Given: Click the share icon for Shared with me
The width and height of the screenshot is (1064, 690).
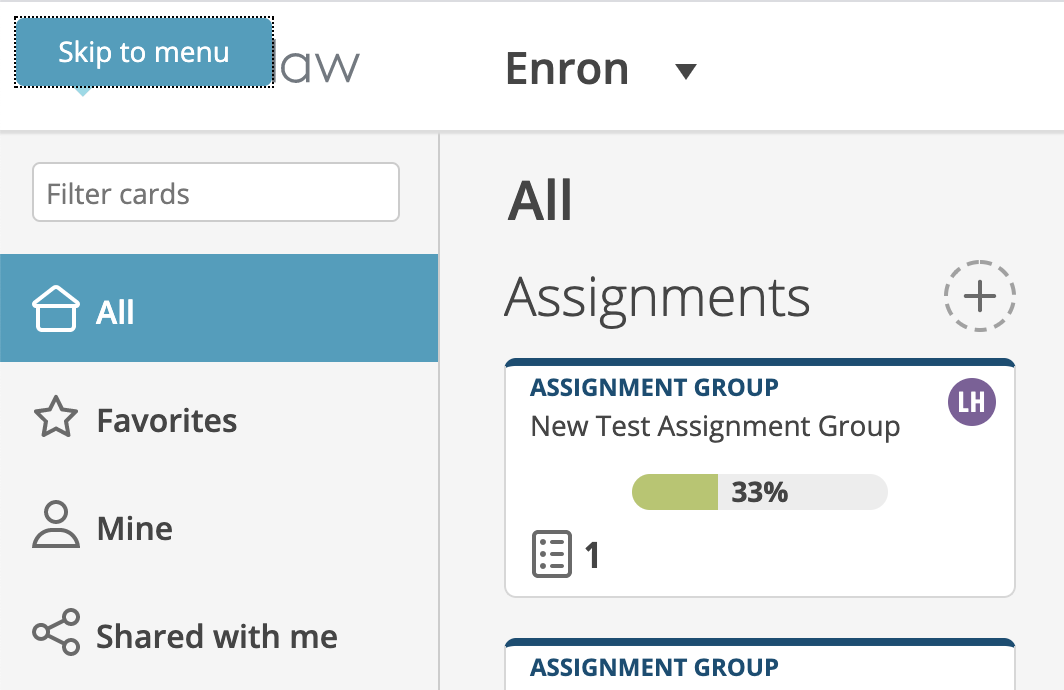Looking at the screenshot, I should [56, 632].
